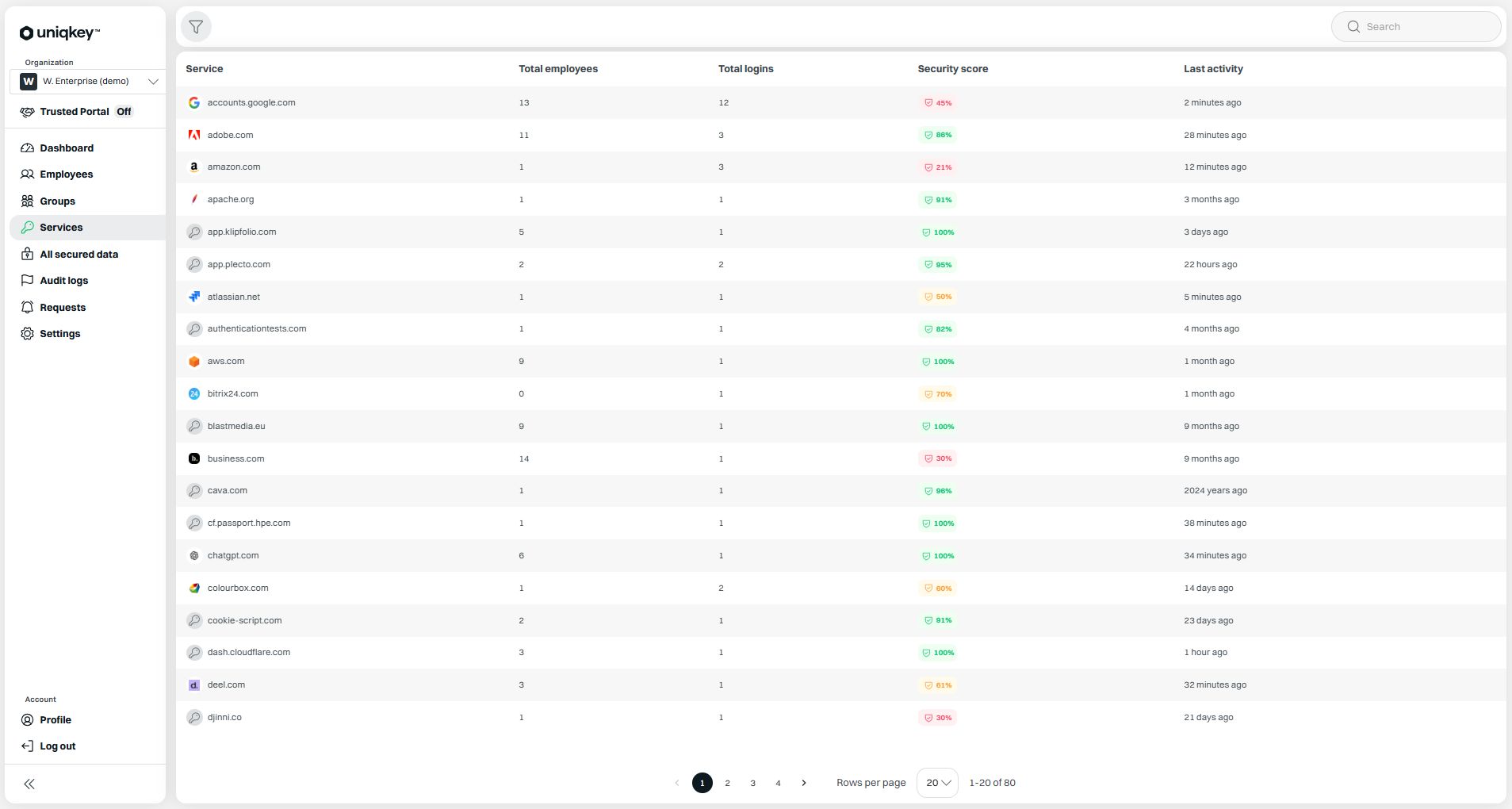Open the adobe.com service name

[x=230, y=136]
